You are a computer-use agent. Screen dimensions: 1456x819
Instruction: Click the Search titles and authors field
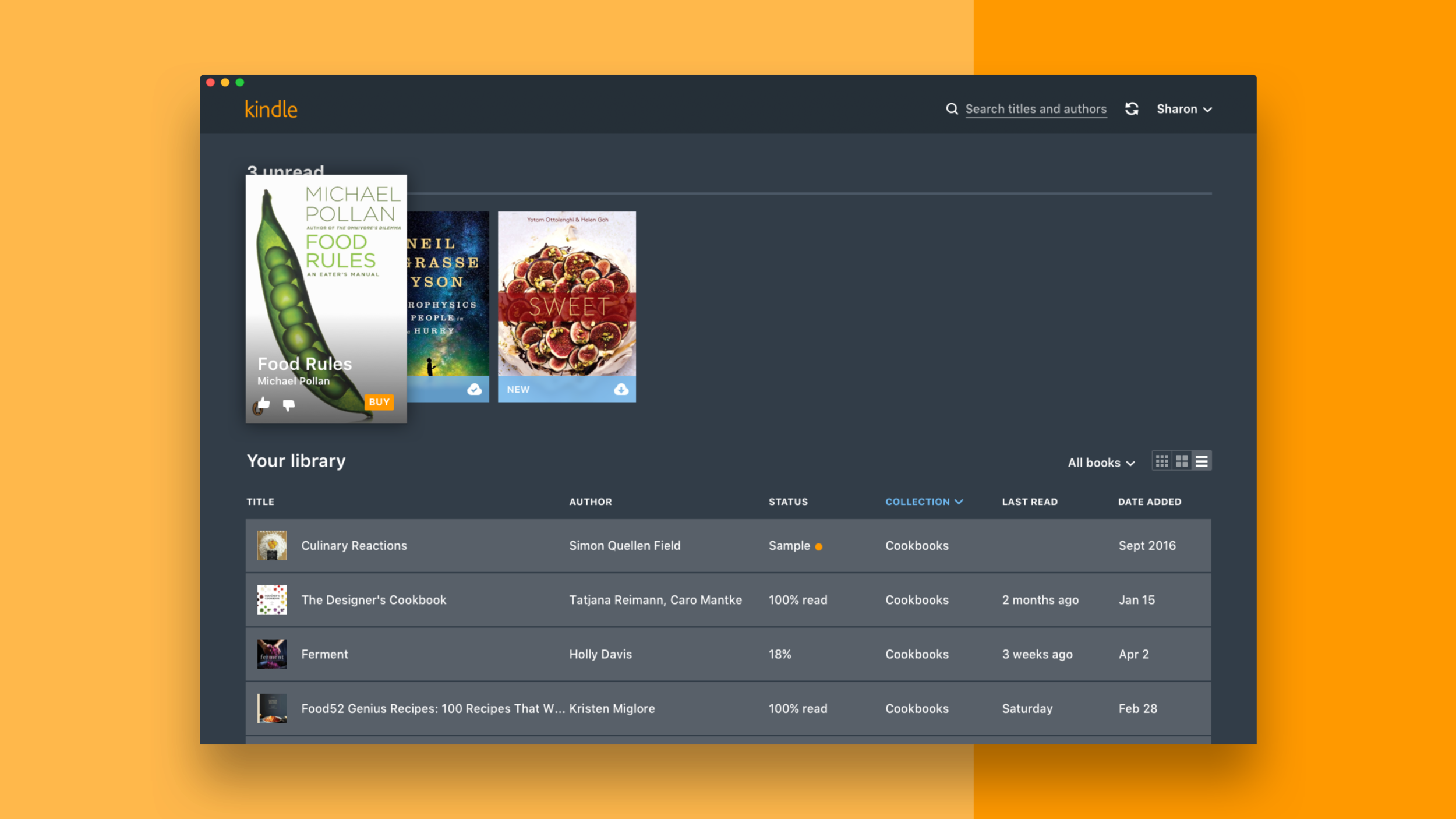(1036, 109)
